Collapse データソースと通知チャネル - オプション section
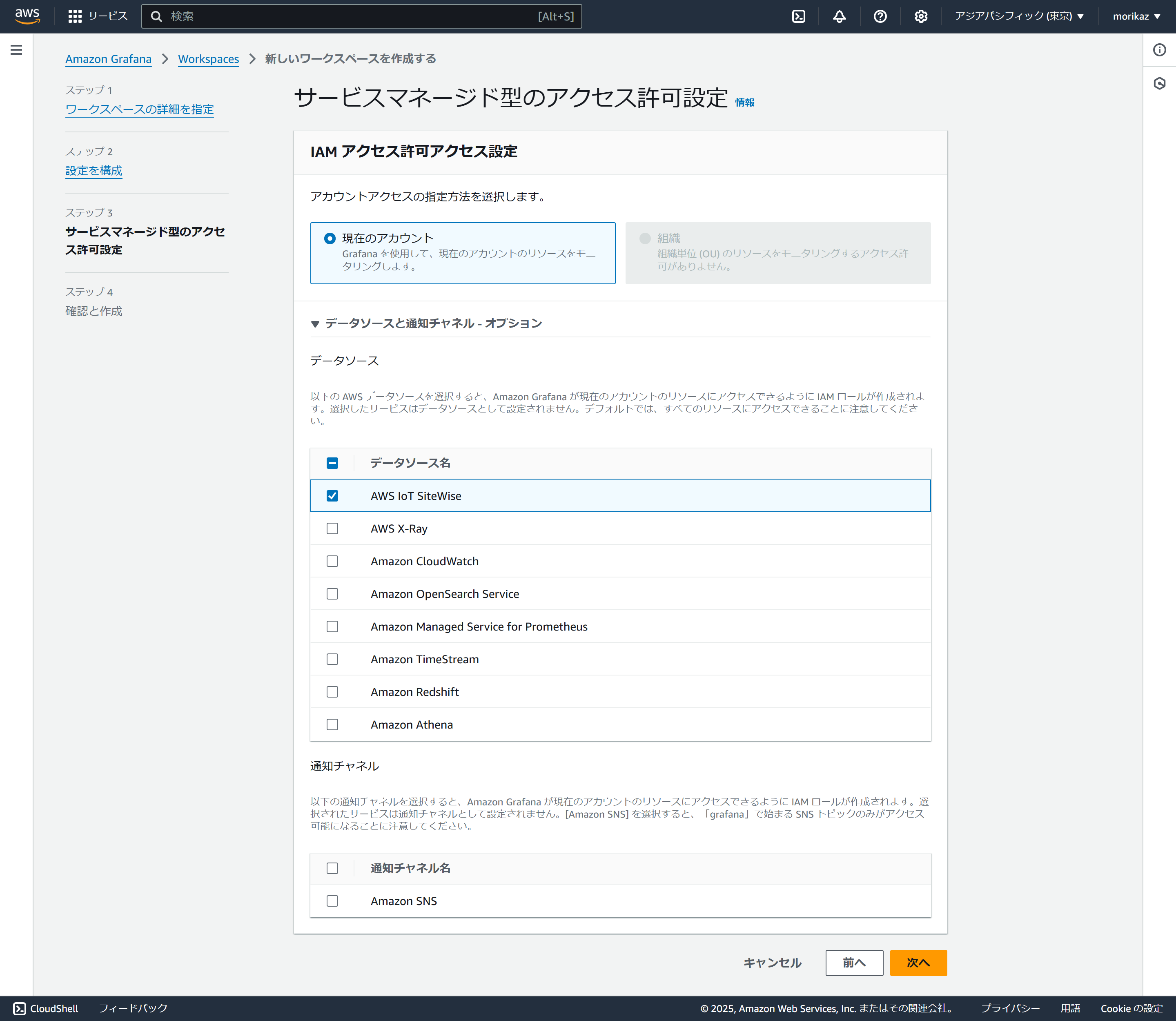1176x1021 pixels. 426,323
